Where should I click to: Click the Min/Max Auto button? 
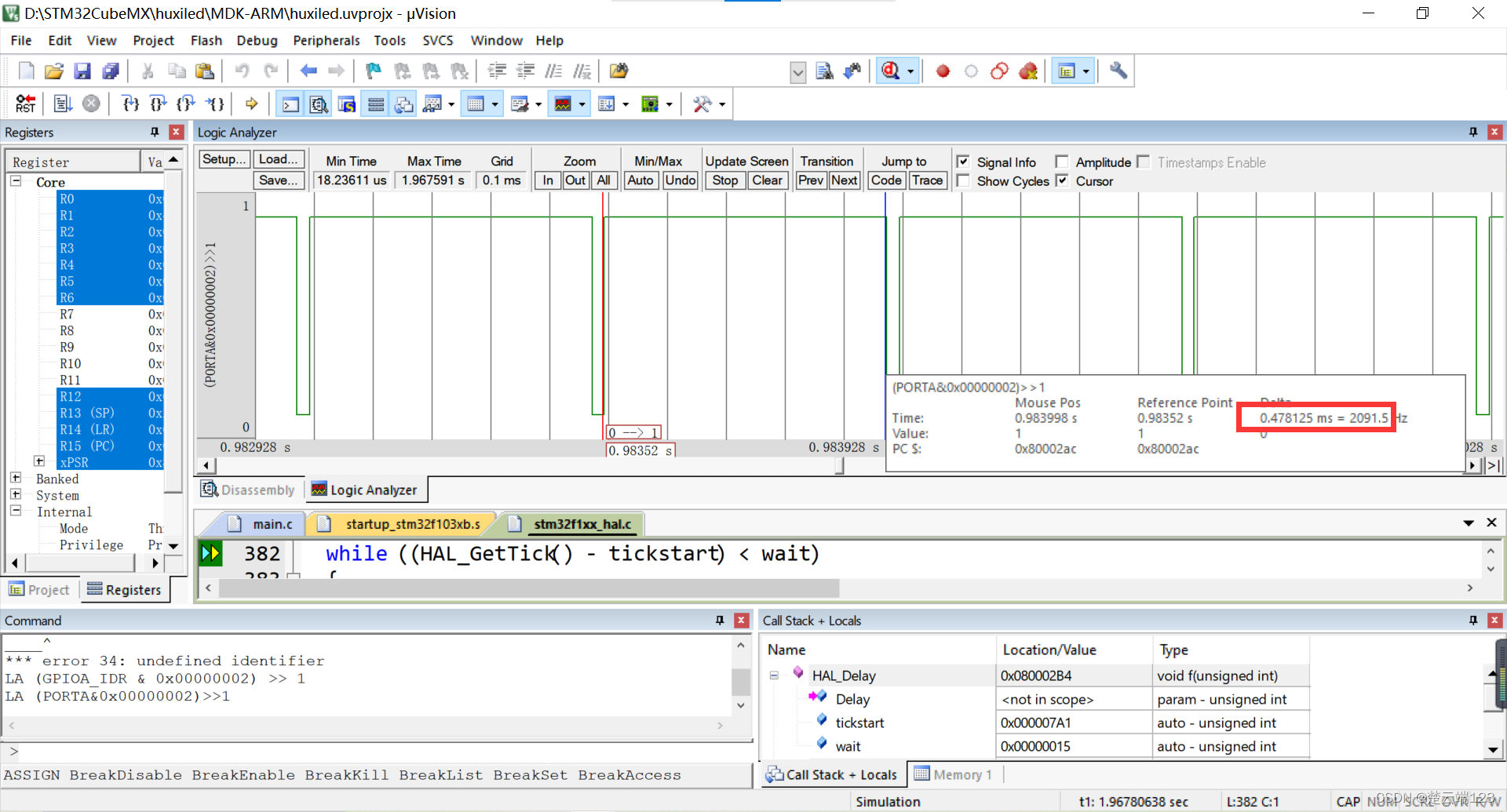pyautogui.click(x=640, y=180)
